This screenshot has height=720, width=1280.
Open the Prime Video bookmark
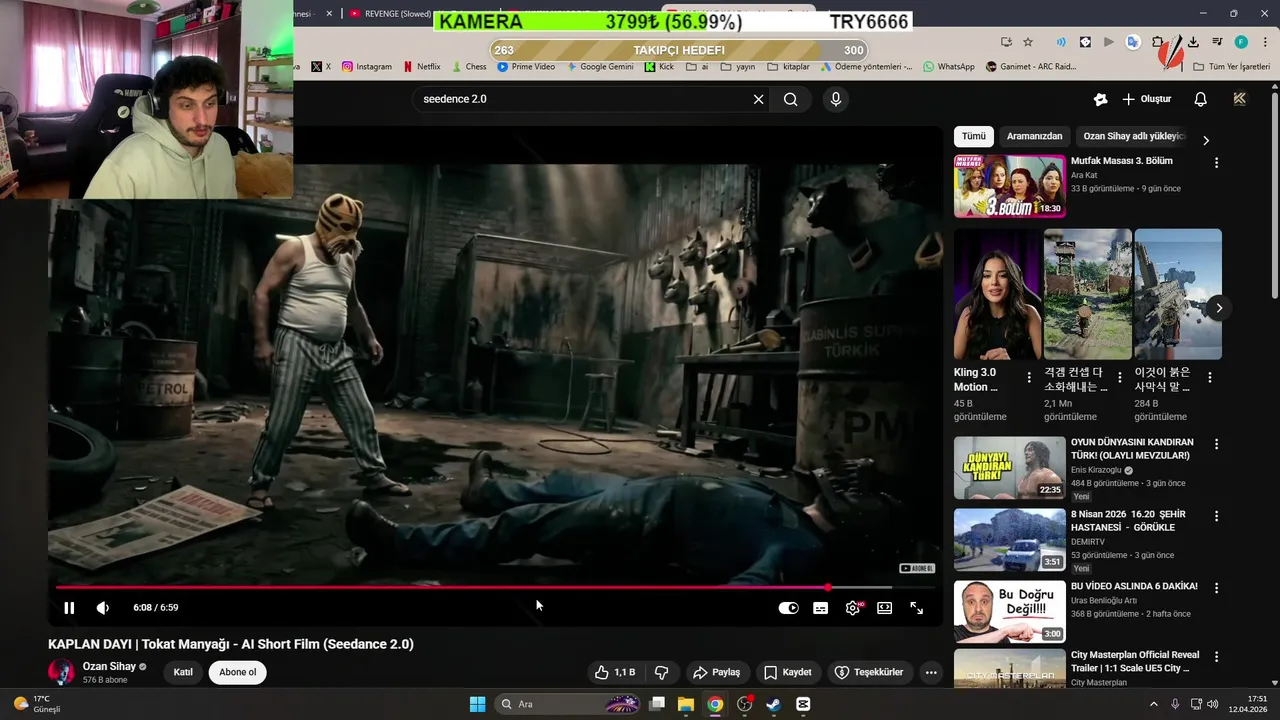point(526,66)
